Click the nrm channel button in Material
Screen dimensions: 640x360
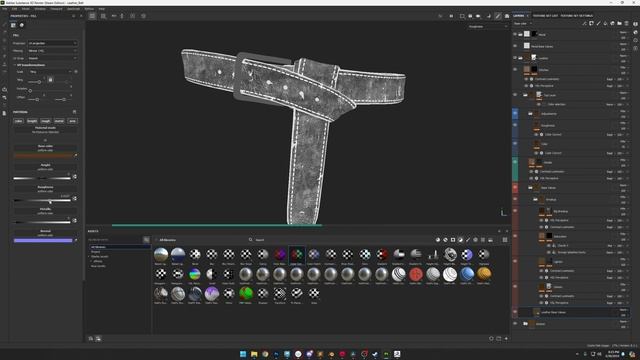tap(72, 121)
